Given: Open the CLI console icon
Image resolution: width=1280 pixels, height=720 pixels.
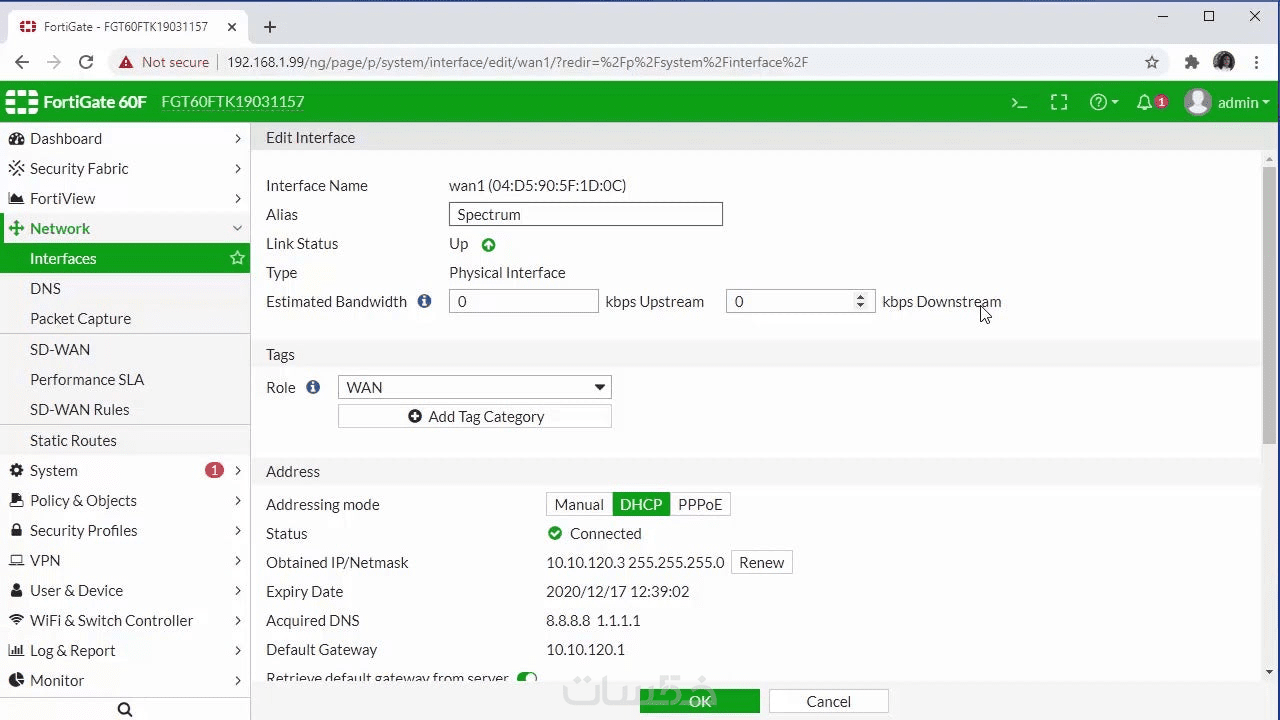Looking at the screenshot, I should click(1019, 102).
